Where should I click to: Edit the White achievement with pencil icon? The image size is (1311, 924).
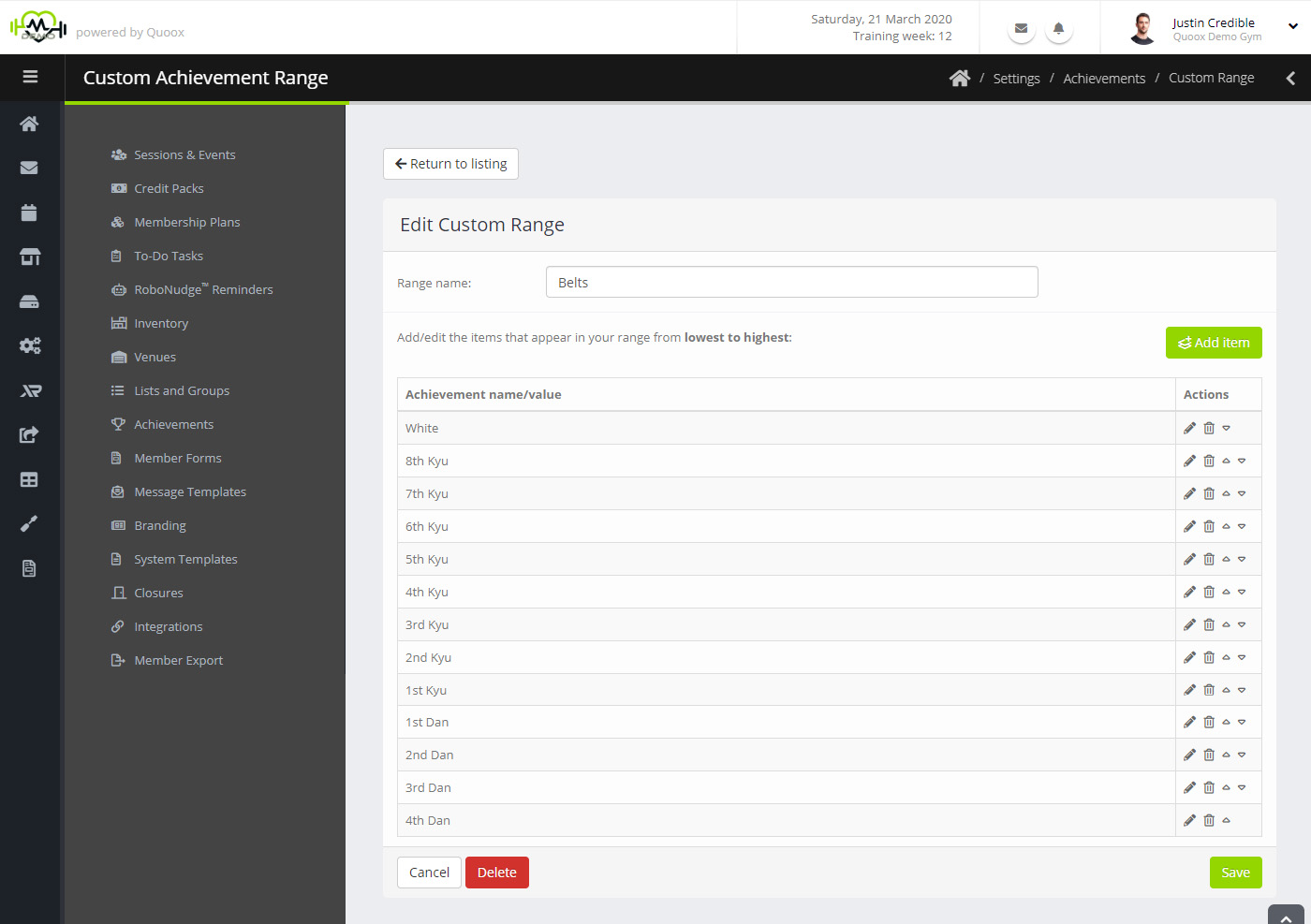pyautogui.click(x=1189, y=428)
